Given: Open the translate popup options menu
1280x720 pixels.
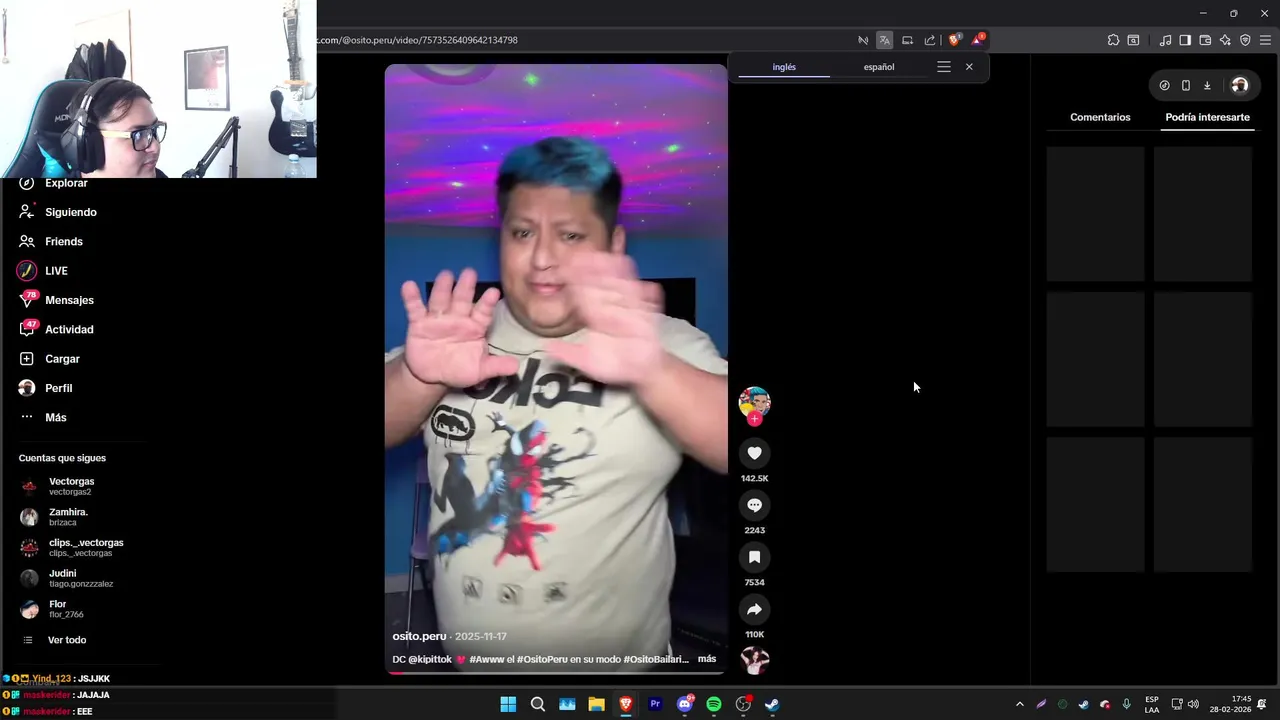Looking at the screenshot, I should click(943, 67).
